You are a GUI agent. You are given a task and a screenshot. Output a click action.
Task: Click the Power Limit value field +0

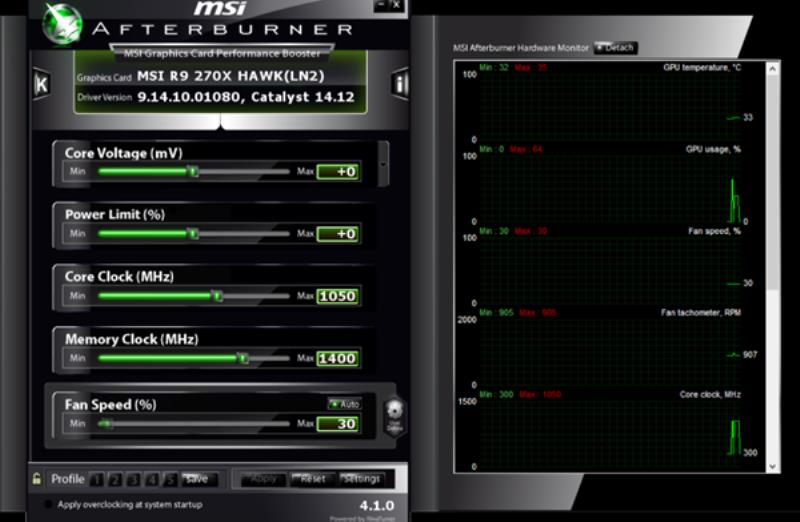338,234
